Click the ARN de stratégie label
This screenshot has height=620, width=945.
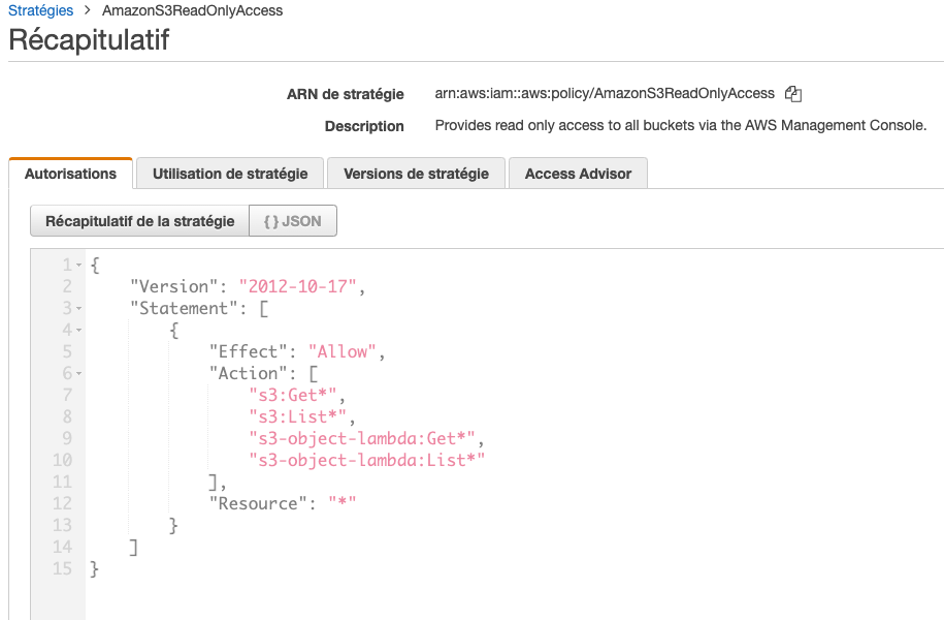(x=345, y=94)
